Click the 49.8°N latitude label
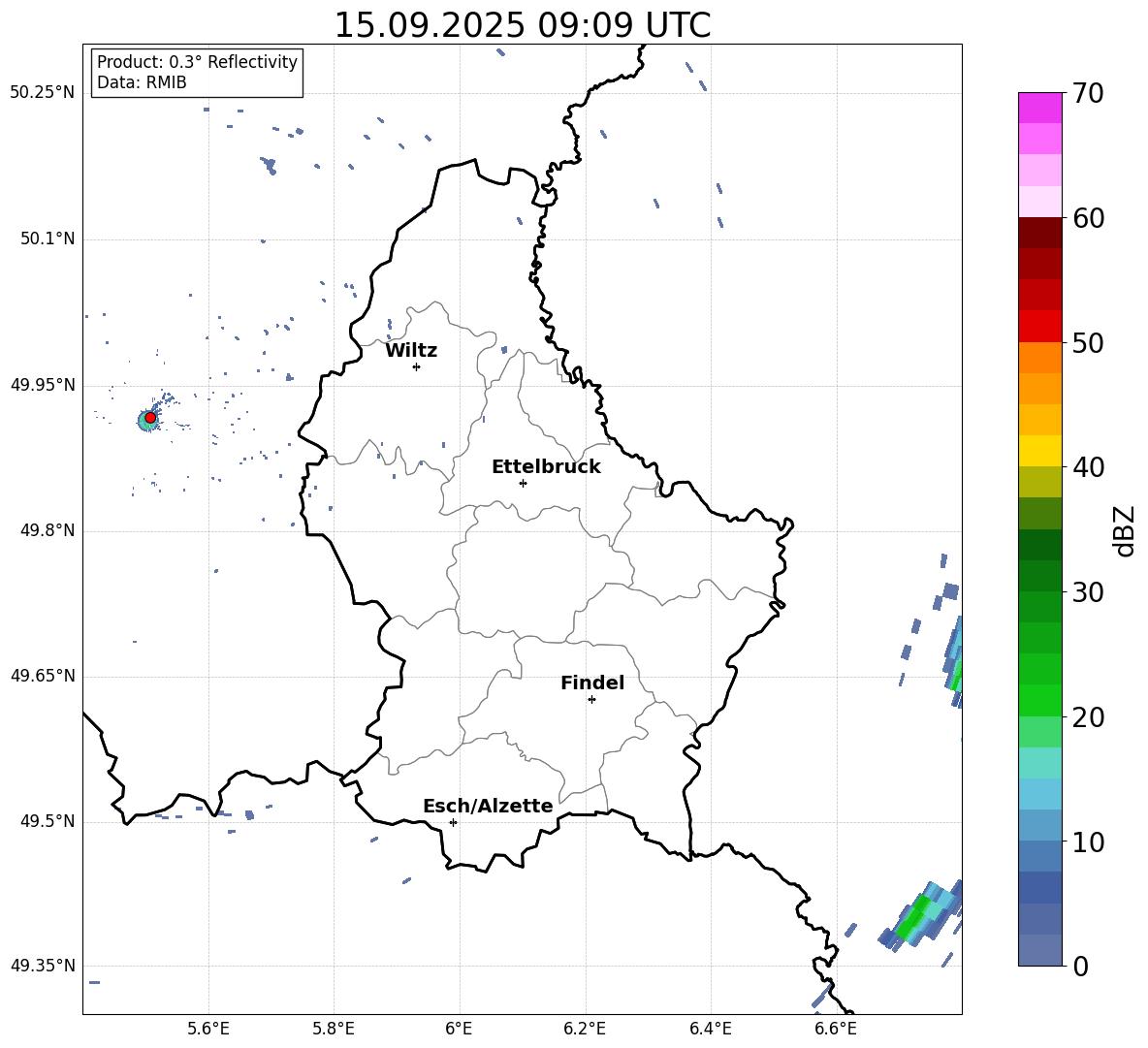 (48, 530)
